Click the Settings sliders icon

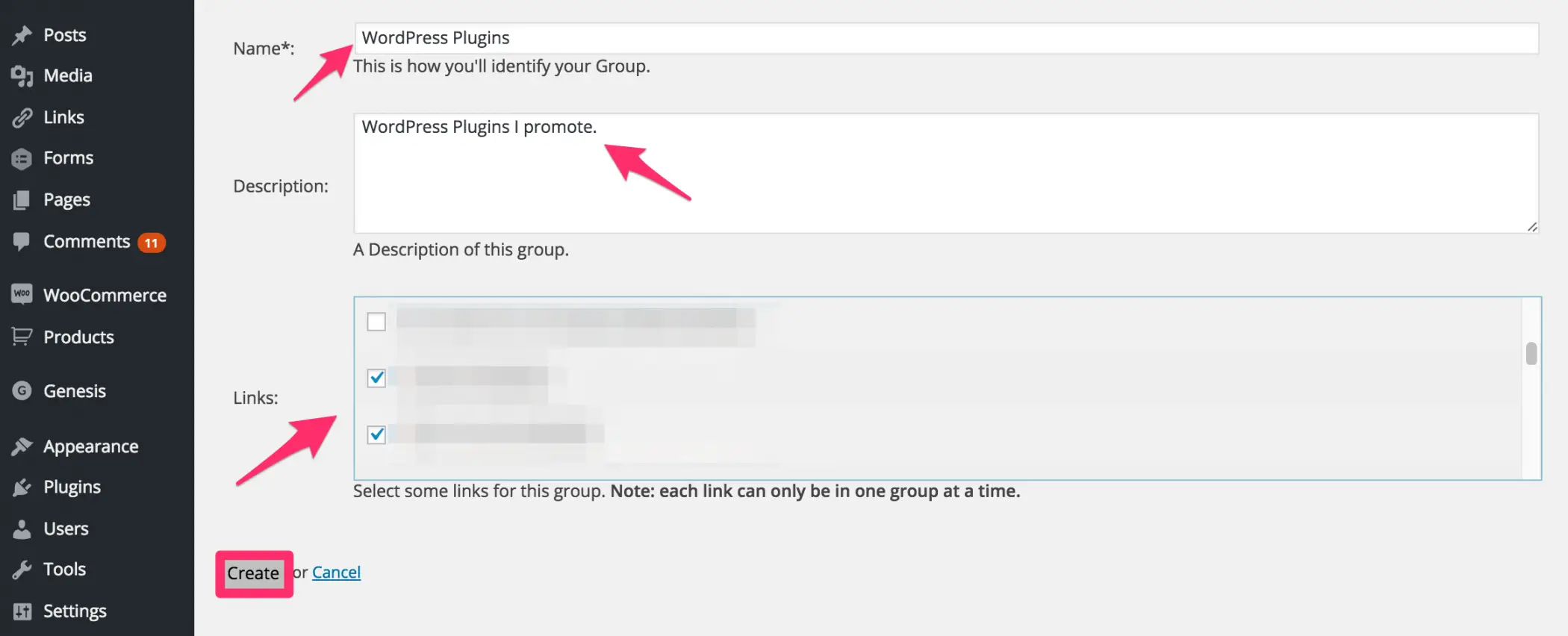22,611
